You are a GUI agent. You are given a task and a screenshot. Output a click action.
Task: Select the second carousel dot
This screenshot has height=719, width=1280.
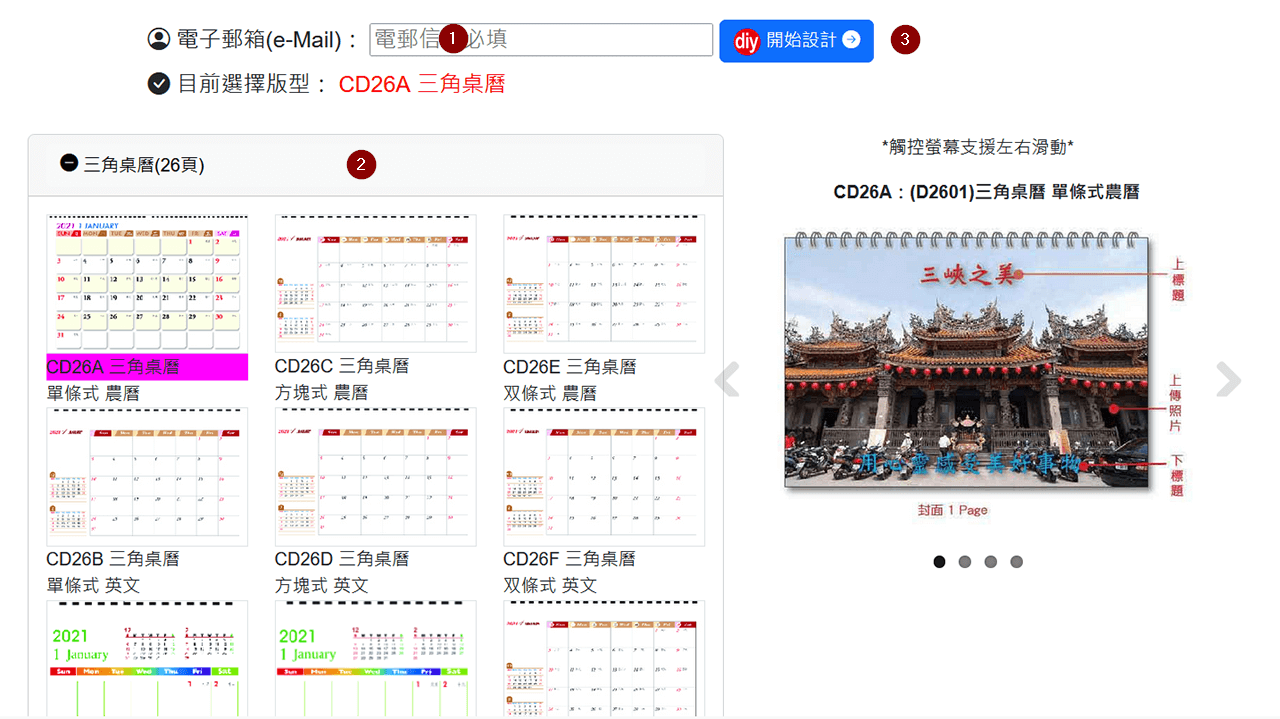pyautogui.click(x=965, y=561)
